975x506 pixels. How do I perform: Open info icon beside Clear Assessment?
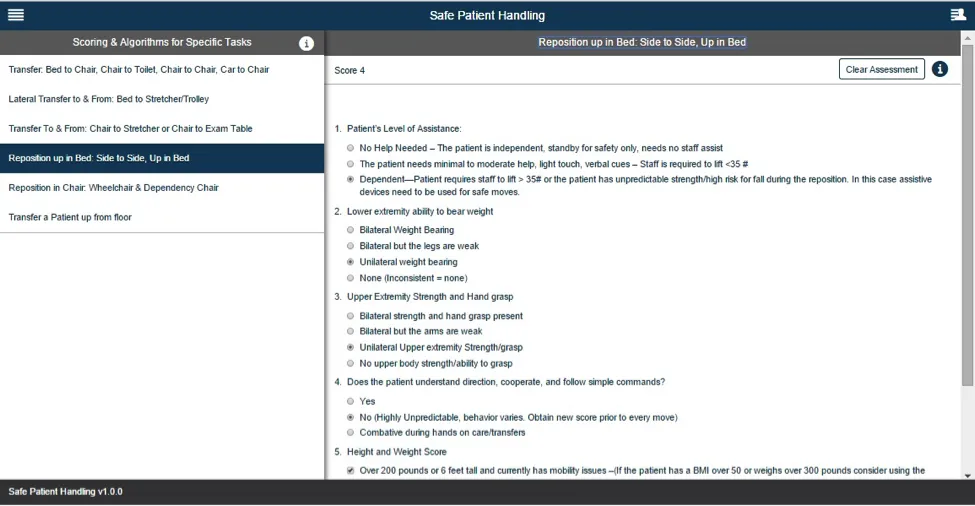point(940,69)
